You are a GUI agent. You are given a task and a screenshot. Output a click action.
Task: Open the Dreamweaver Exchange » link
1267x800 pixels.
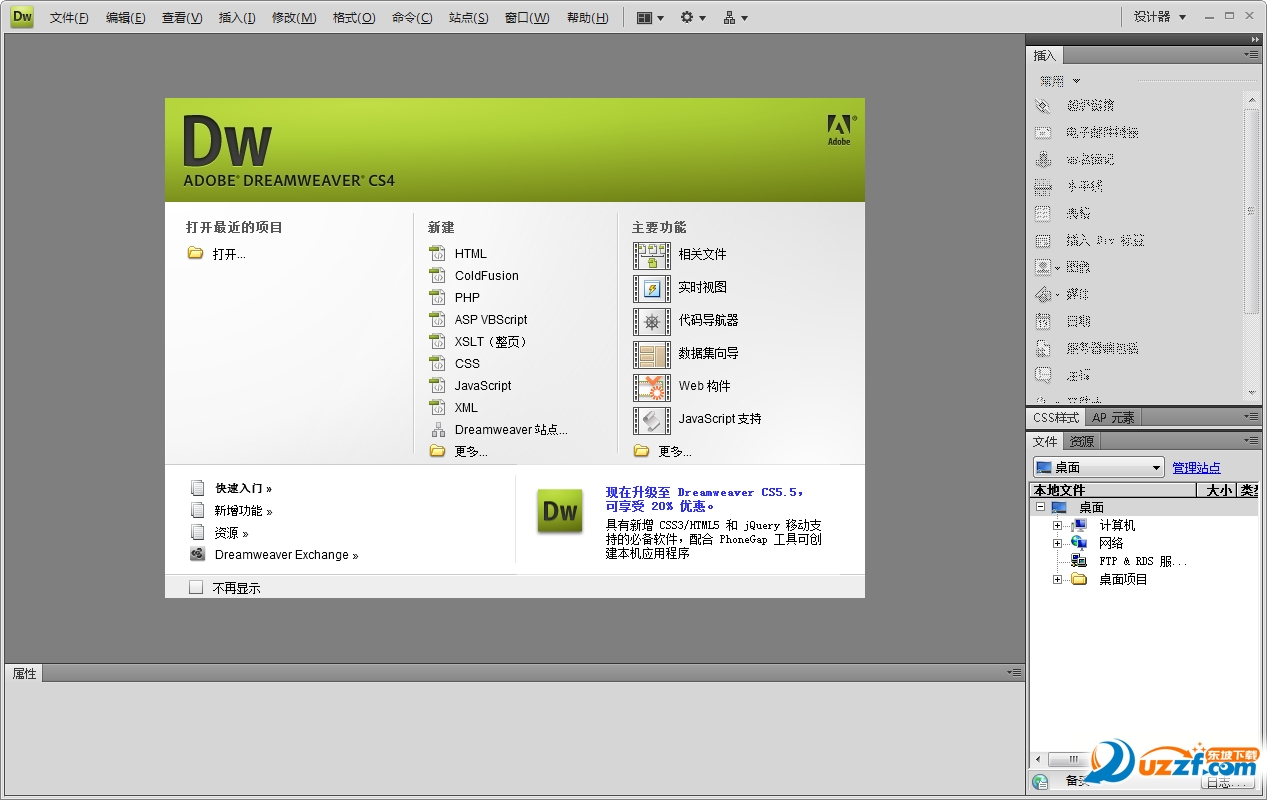[286, 555]
